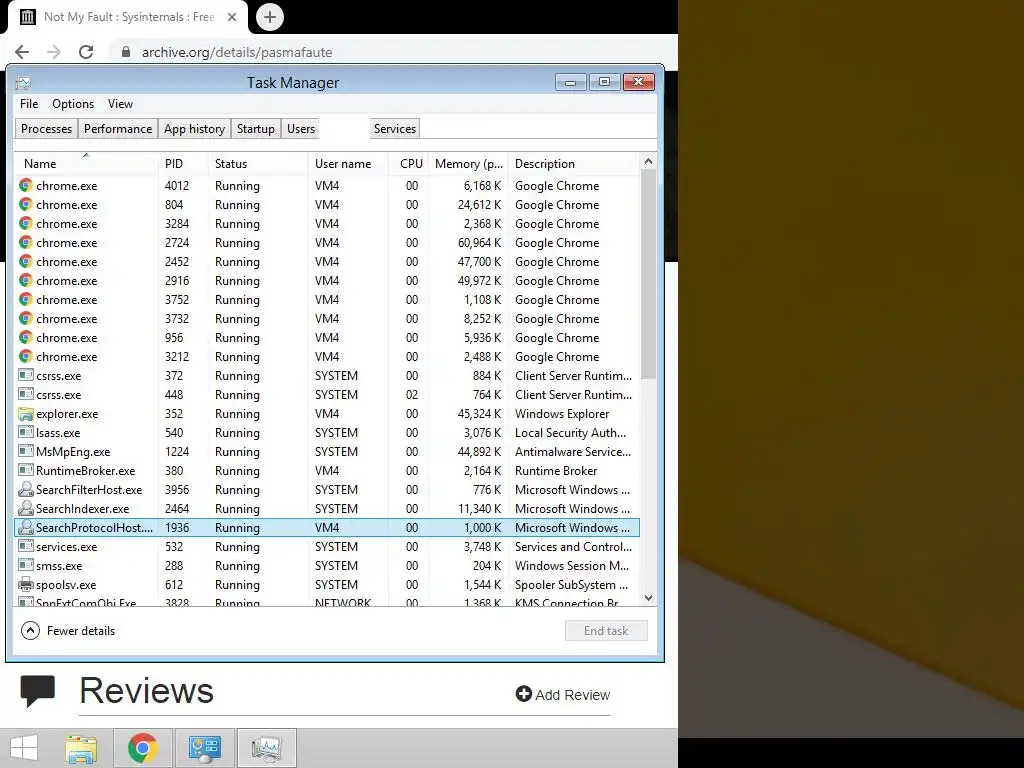Select MsMpEng.exe process name
This screenshot has width=1024, height=768.
point(73,451)
